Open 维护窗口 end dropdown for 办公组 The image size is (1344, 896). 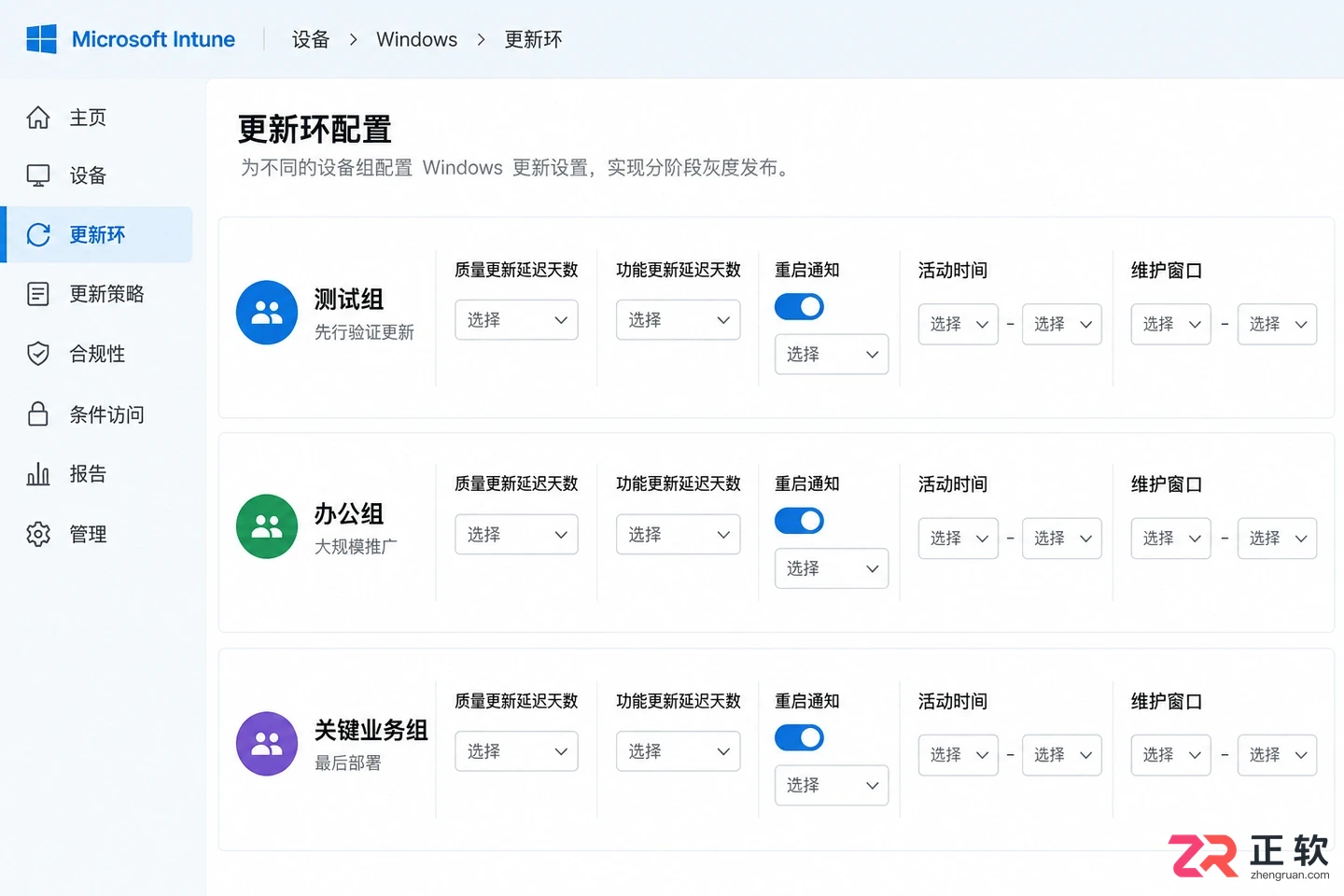pos(1277,539)
